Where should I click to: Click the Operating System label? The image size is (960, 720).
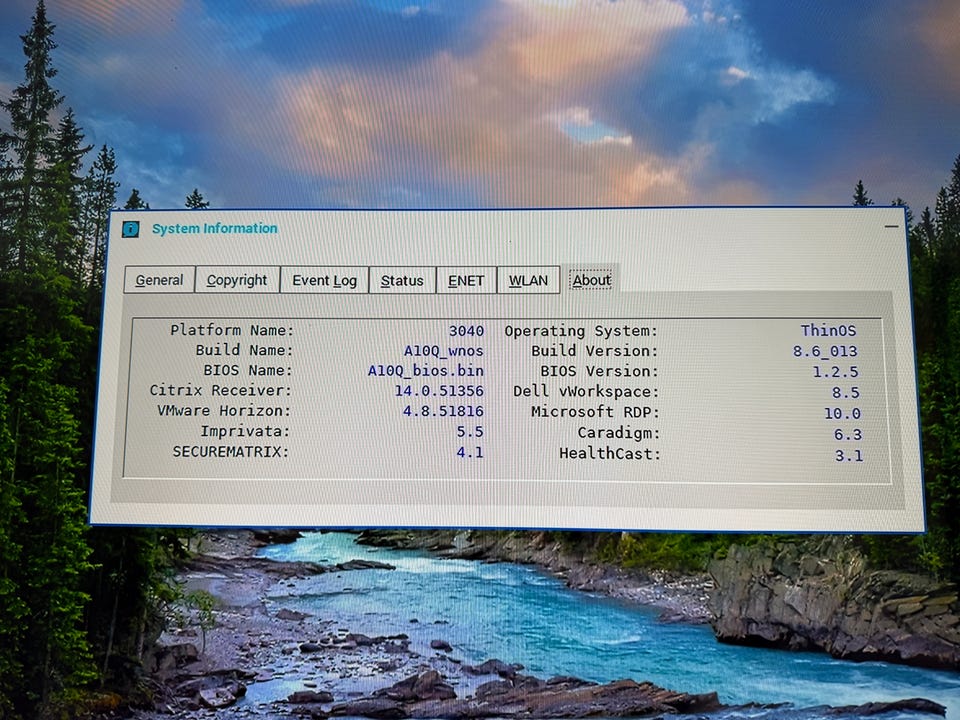pyautogui.click(x=581, y=331)
